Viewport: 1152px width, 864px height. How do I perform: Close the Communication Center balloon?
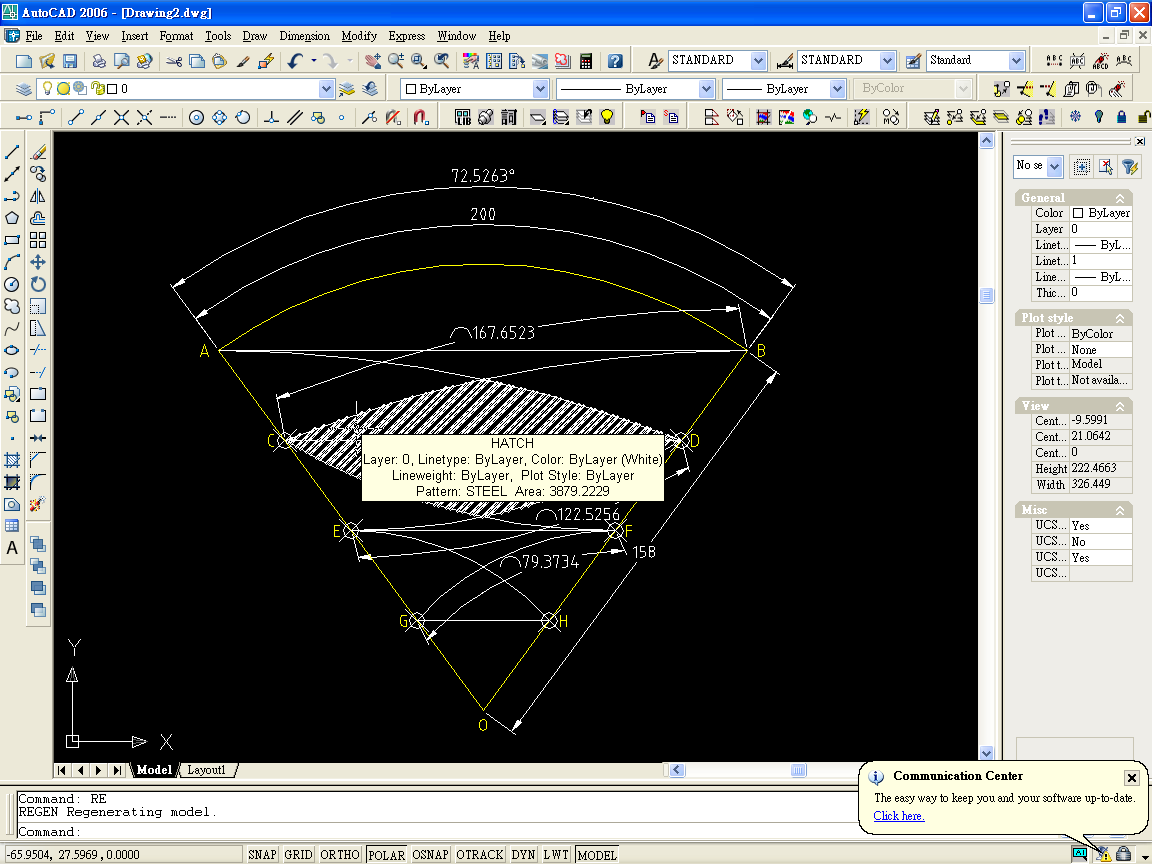point(1131,777)
